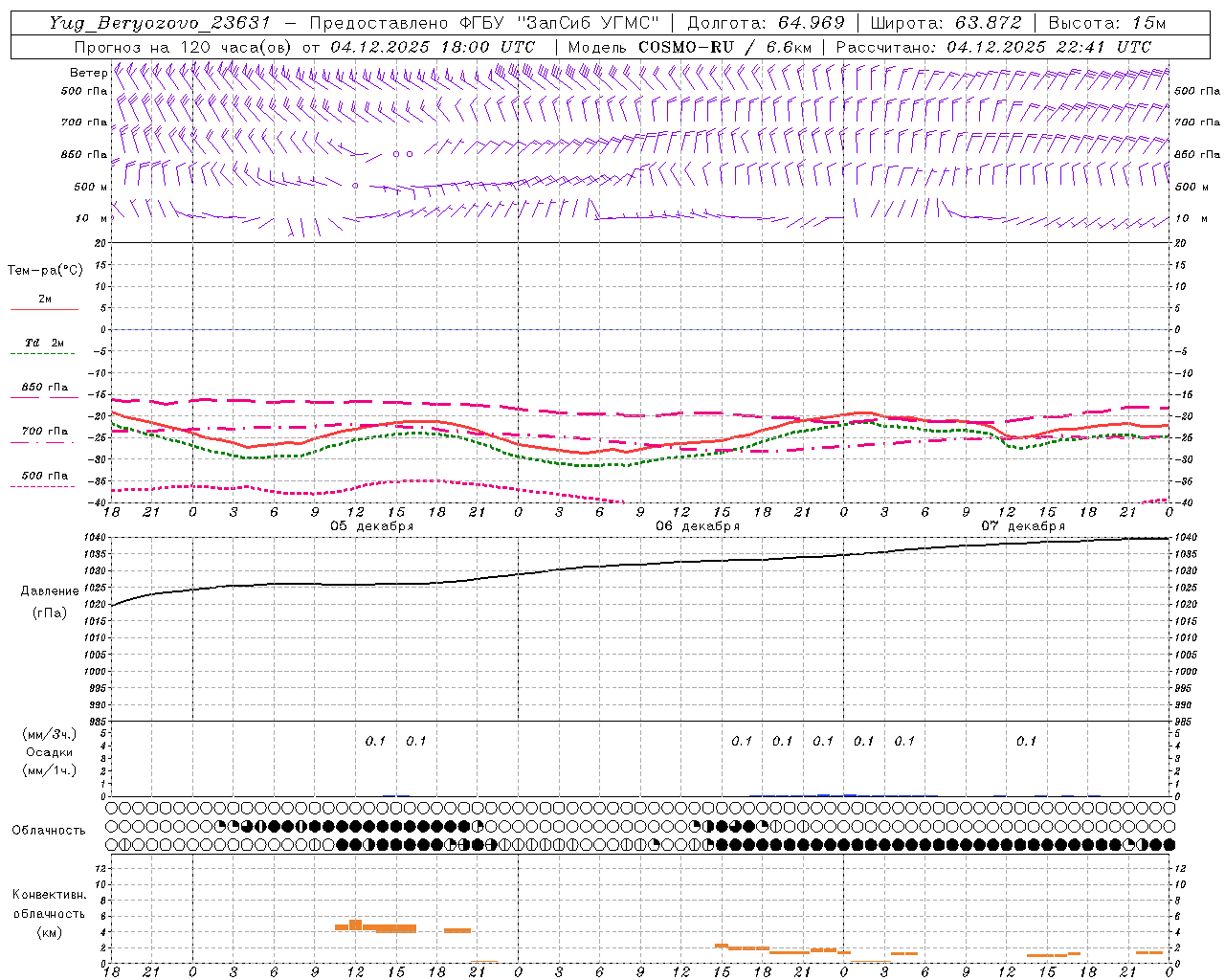Click the Рассчитано: 04.12.2025 22:41 UTC text
The image size is (1225, 980).
click(x=993, y=47)
